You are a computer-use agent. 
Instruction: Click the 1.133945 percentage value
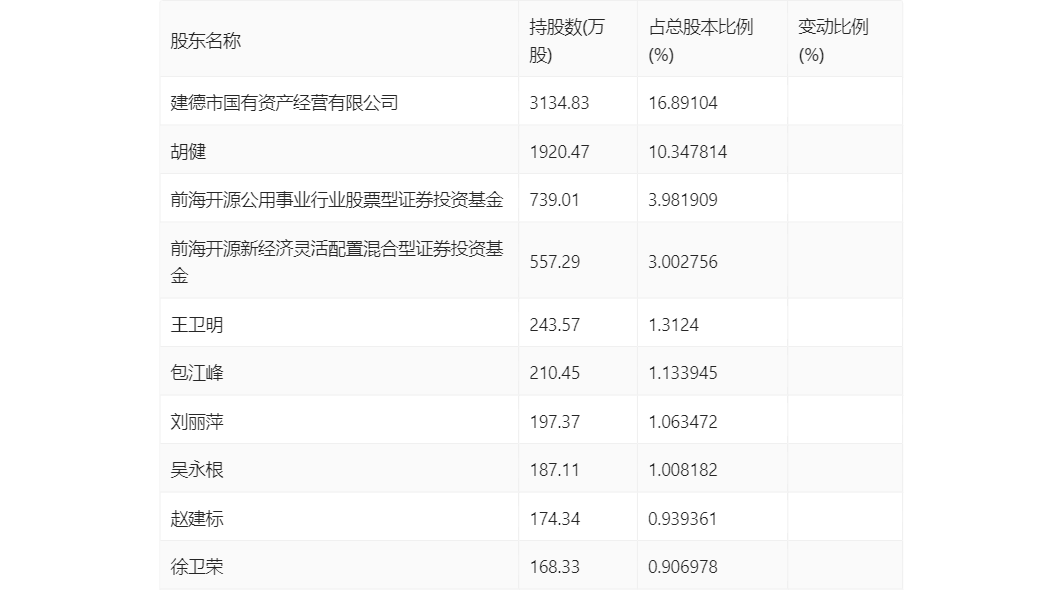tap(683, 373)
